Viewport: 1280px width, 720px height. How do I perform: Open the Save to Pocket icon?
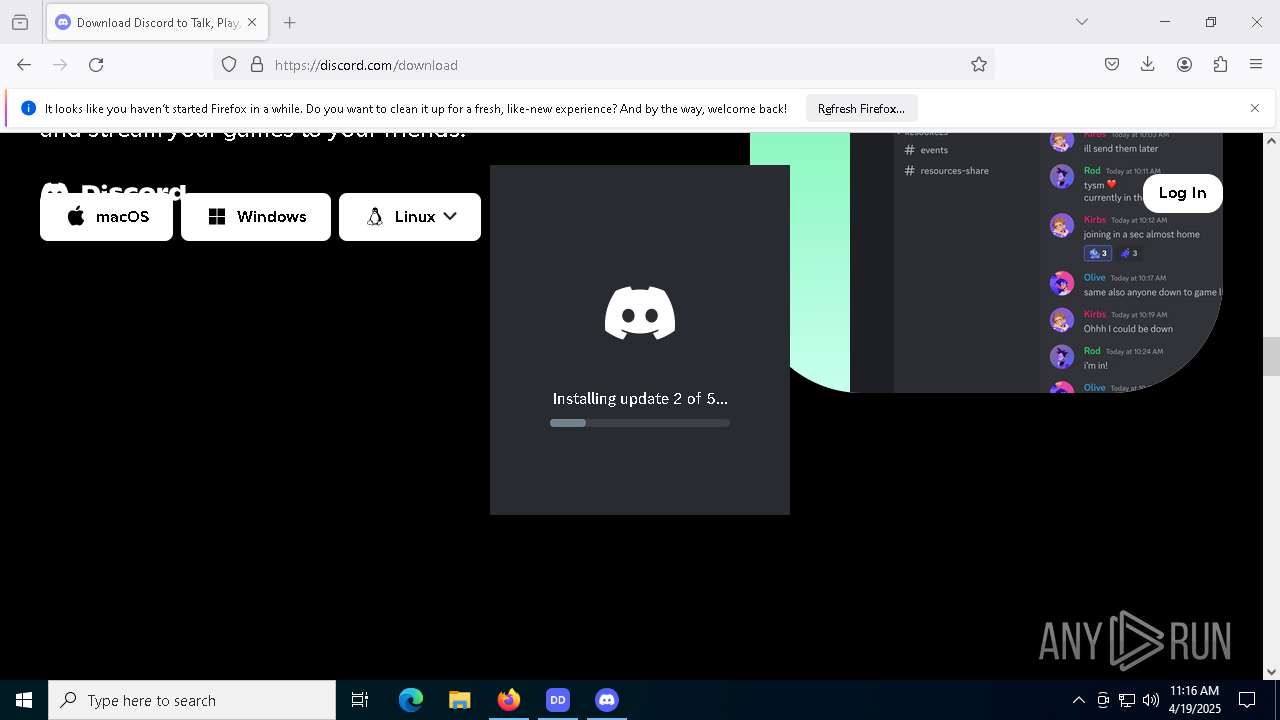pyautogui.click(x=1112, y=65)
